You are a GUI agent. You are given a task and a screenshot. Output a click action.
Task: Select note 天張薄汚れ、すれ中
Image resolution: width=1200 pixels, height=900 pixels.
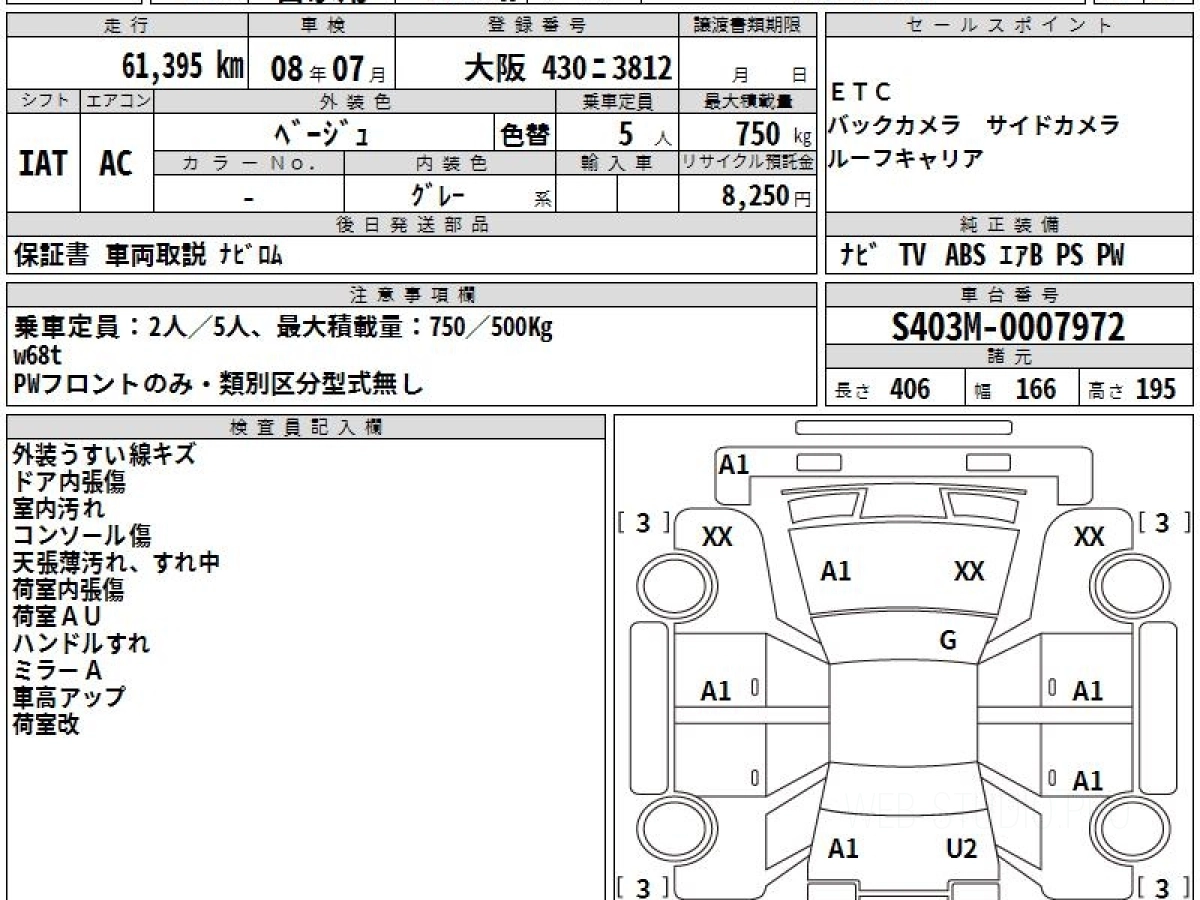[x=116, y=563]
